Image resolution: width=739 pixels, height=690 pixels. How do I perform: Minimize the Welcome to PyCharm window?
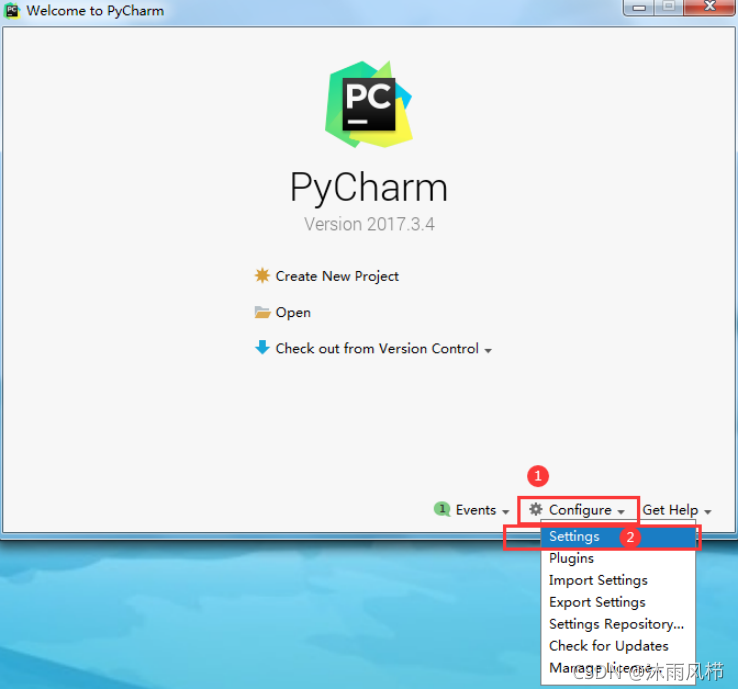(x=639, y=8)
